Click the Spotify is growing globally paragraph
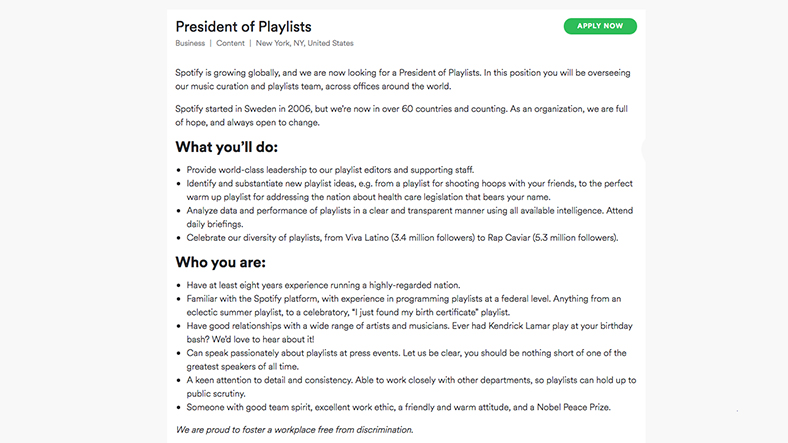 400,80
